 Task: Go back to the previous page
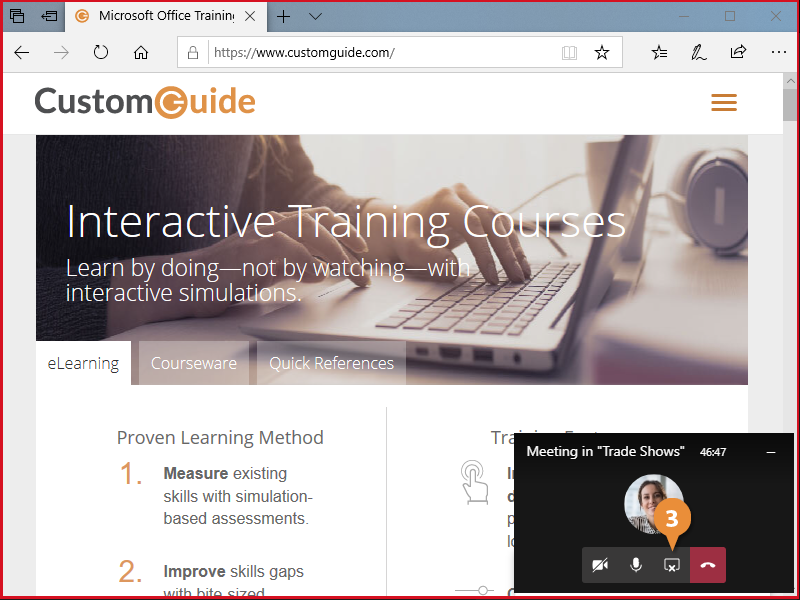pos(22,53)
